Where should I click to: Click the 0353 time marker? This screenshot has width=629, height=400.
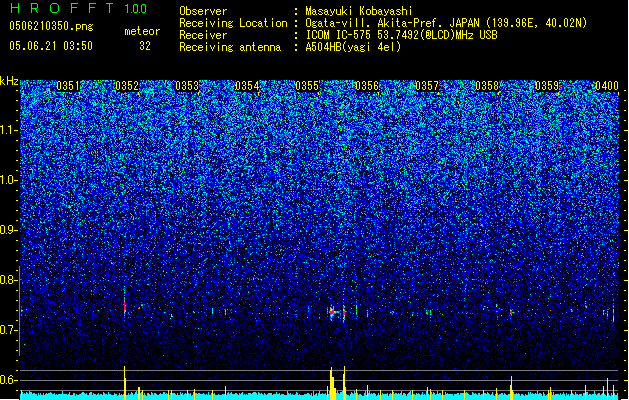pos(187,86)
